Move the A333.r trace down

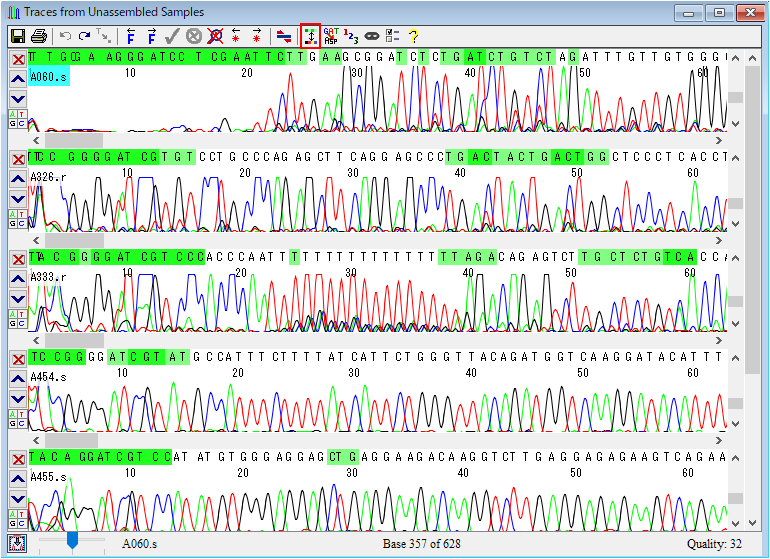point(18,299)
